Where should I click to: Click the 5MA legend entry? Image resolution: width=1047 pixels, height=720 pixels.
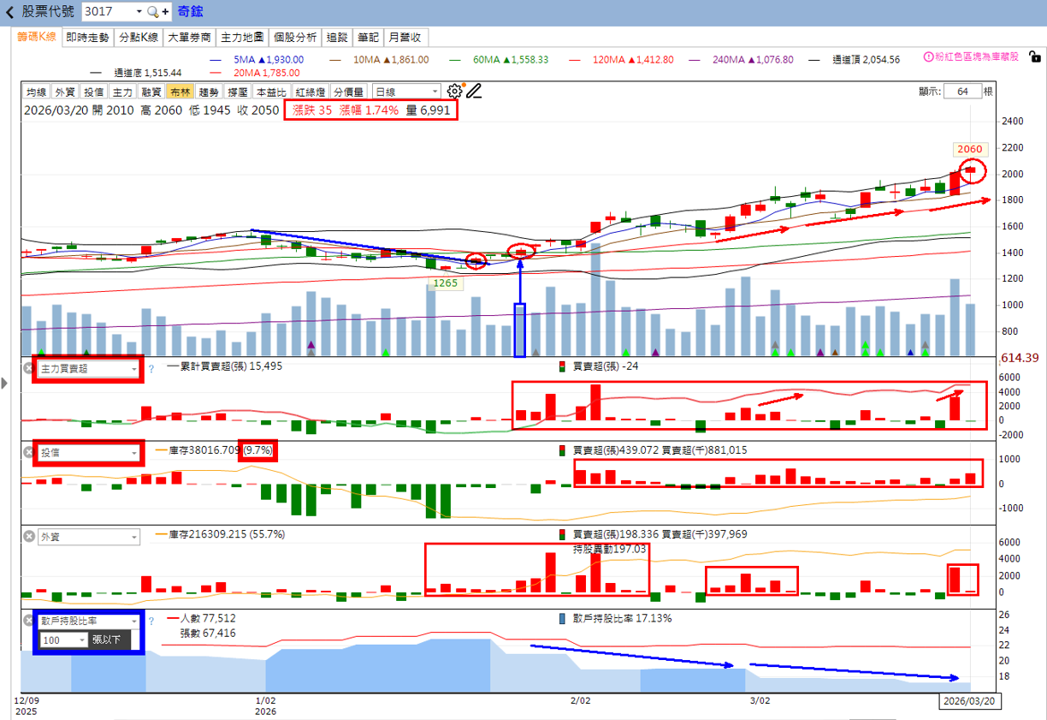[x=257, y=59]
